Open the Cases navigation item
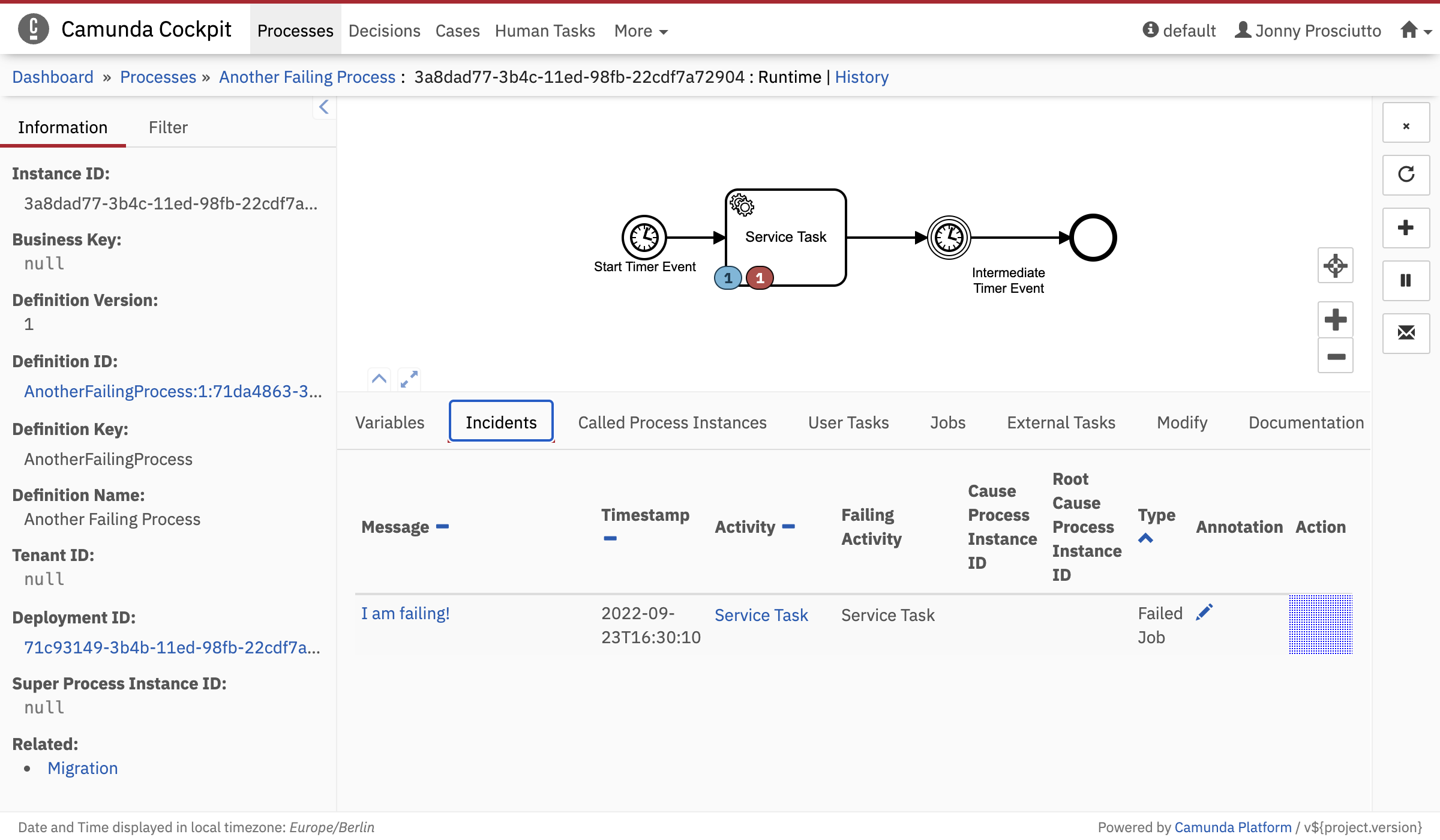1440x840 pixels. coord(458,31)
